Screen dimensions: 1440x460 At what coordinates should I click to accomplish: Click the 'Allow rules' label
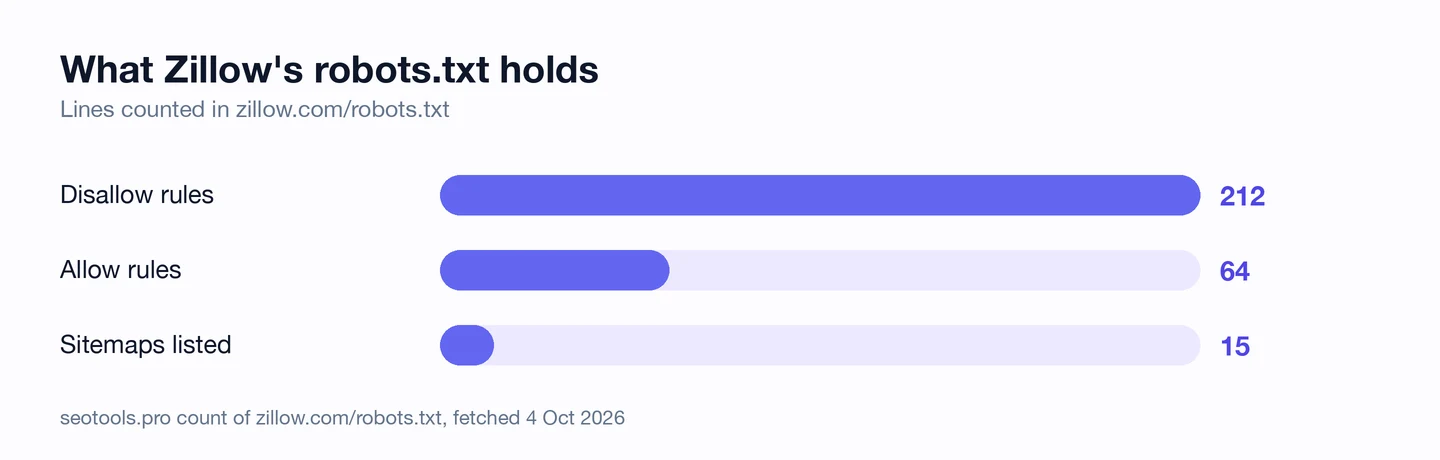[x=121, y=270]
